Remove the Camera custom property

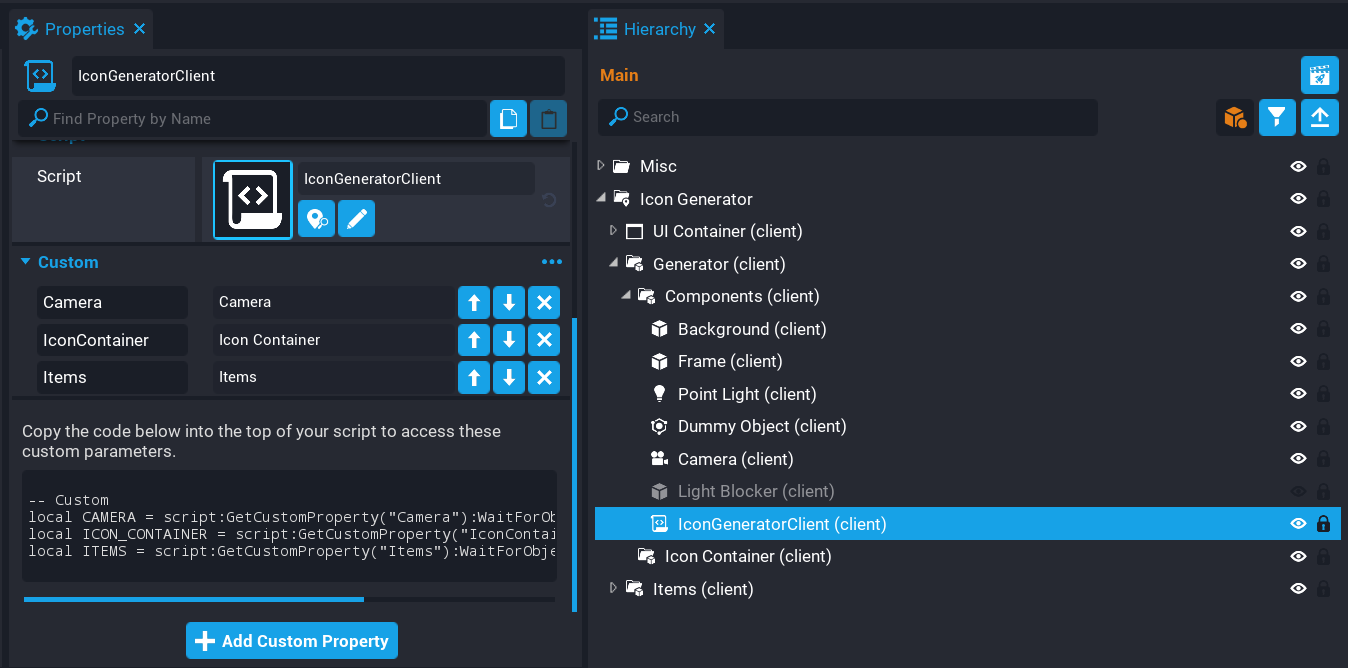coord(543,302)
